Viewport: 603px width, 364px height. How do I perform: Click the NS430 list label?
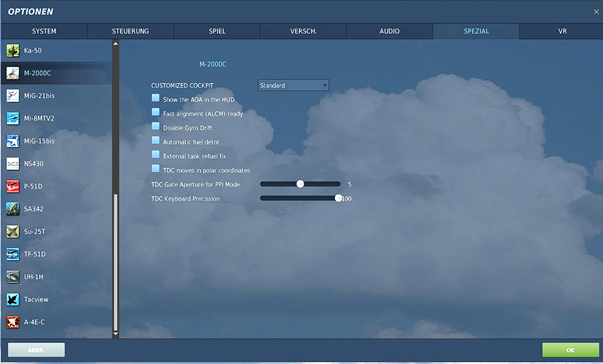point(33,164)
